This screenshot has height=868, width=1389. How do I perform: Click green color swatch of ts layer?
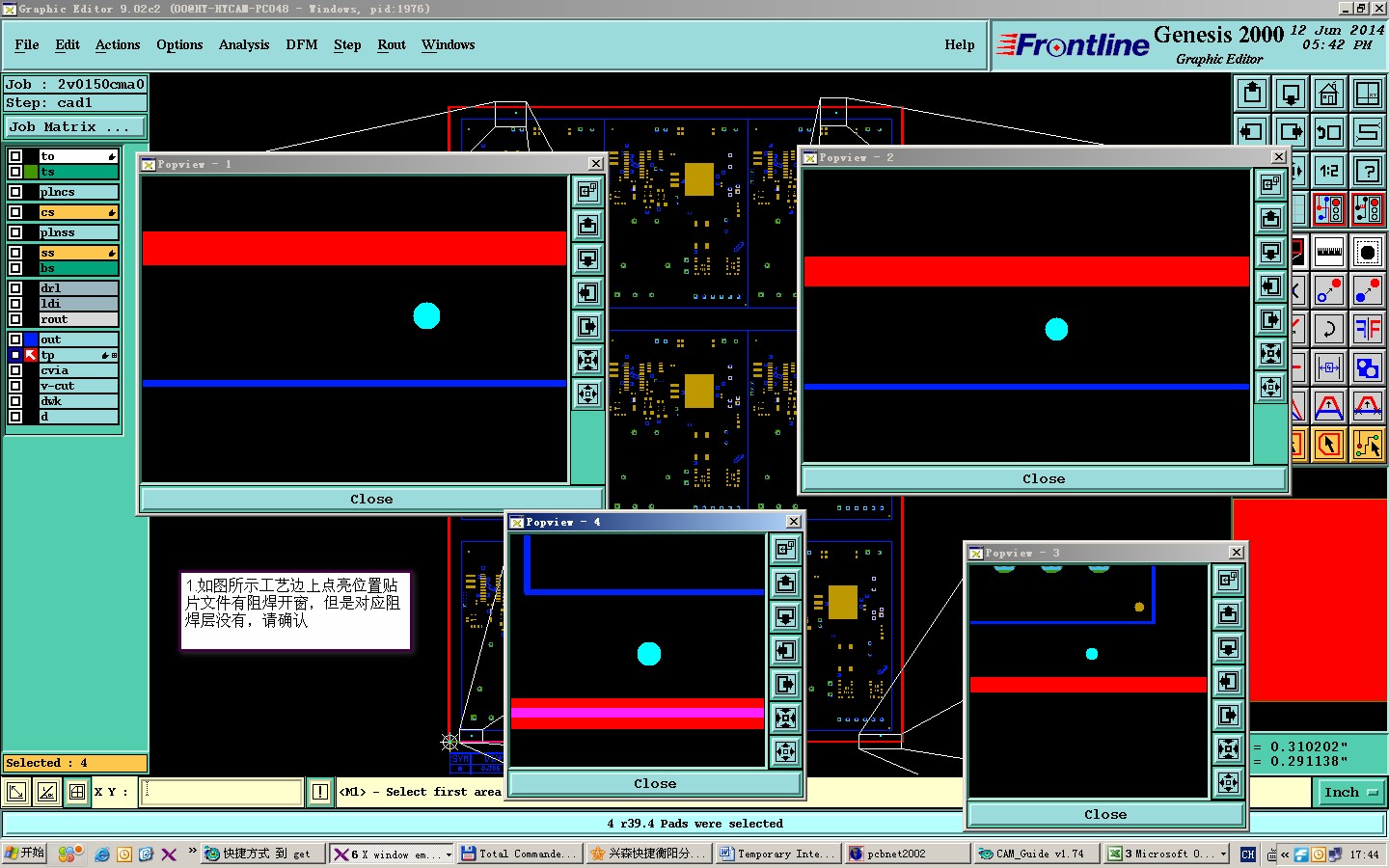point(31,172)
